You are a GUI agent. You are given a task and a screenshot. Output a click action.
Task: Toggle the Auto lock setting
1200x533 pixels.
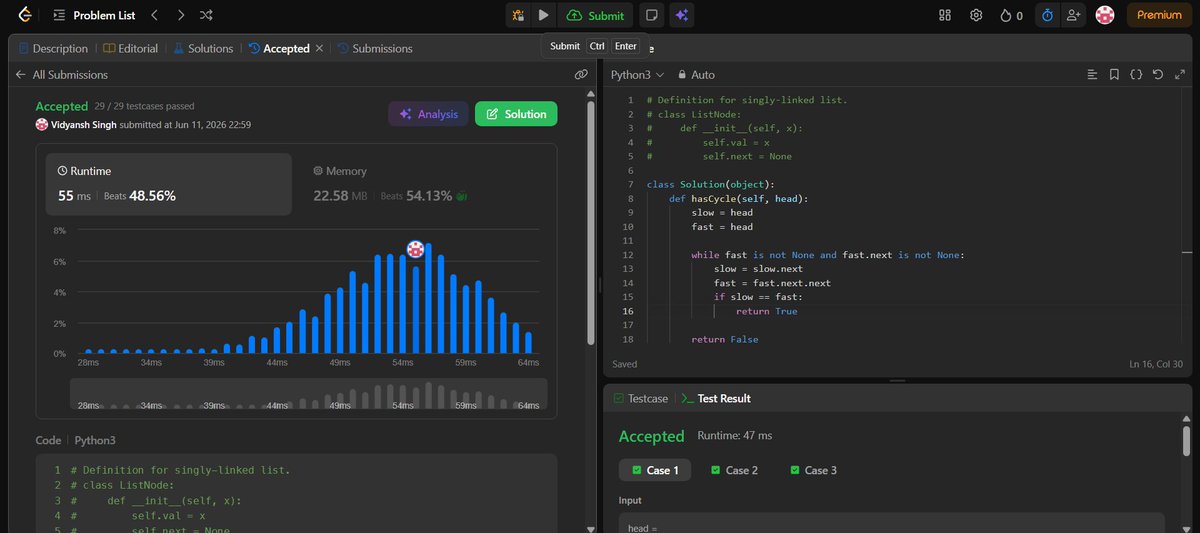pyautogui.click(x=696, y=75)
